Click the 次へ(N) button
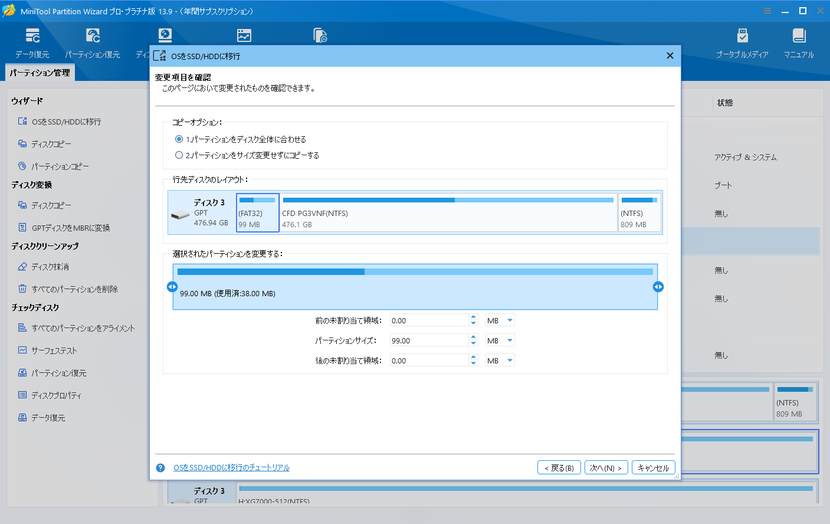 point(606,468)
